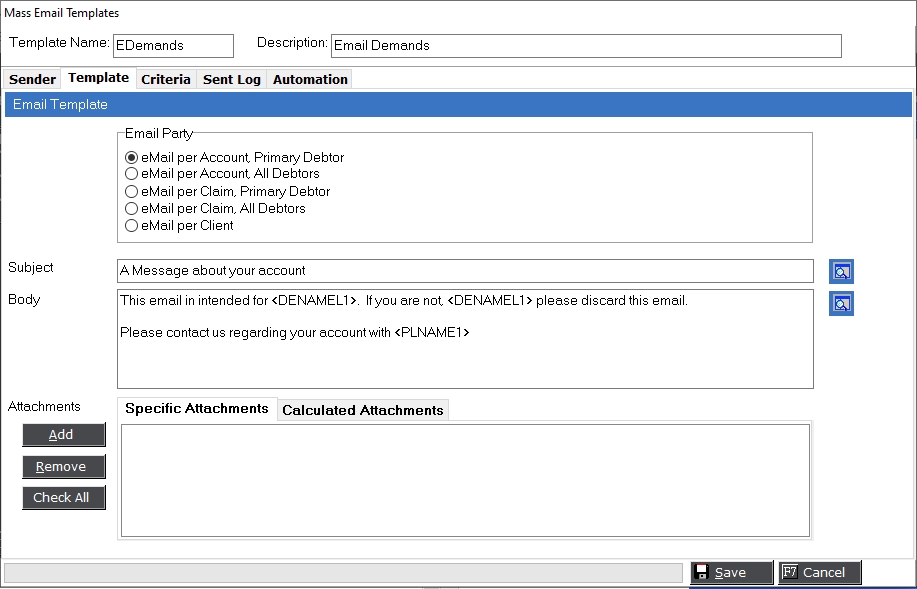Screen dimensions: 917x589
Task: Open the Criteria tab
Action: [x=165, y=79]
